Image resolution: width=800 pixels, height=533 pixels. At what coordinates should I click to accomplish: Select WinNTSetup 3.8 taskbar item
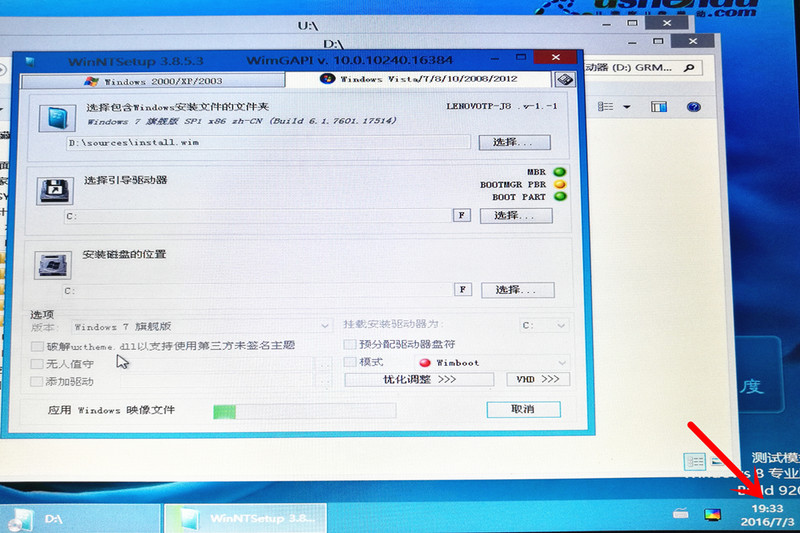(246, 519)
